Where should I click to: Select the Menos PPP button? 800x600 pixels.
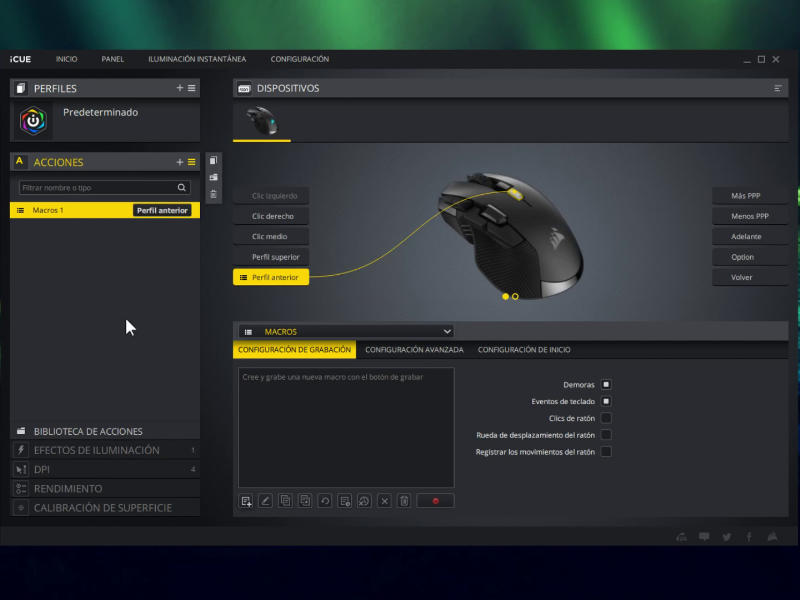750,216
